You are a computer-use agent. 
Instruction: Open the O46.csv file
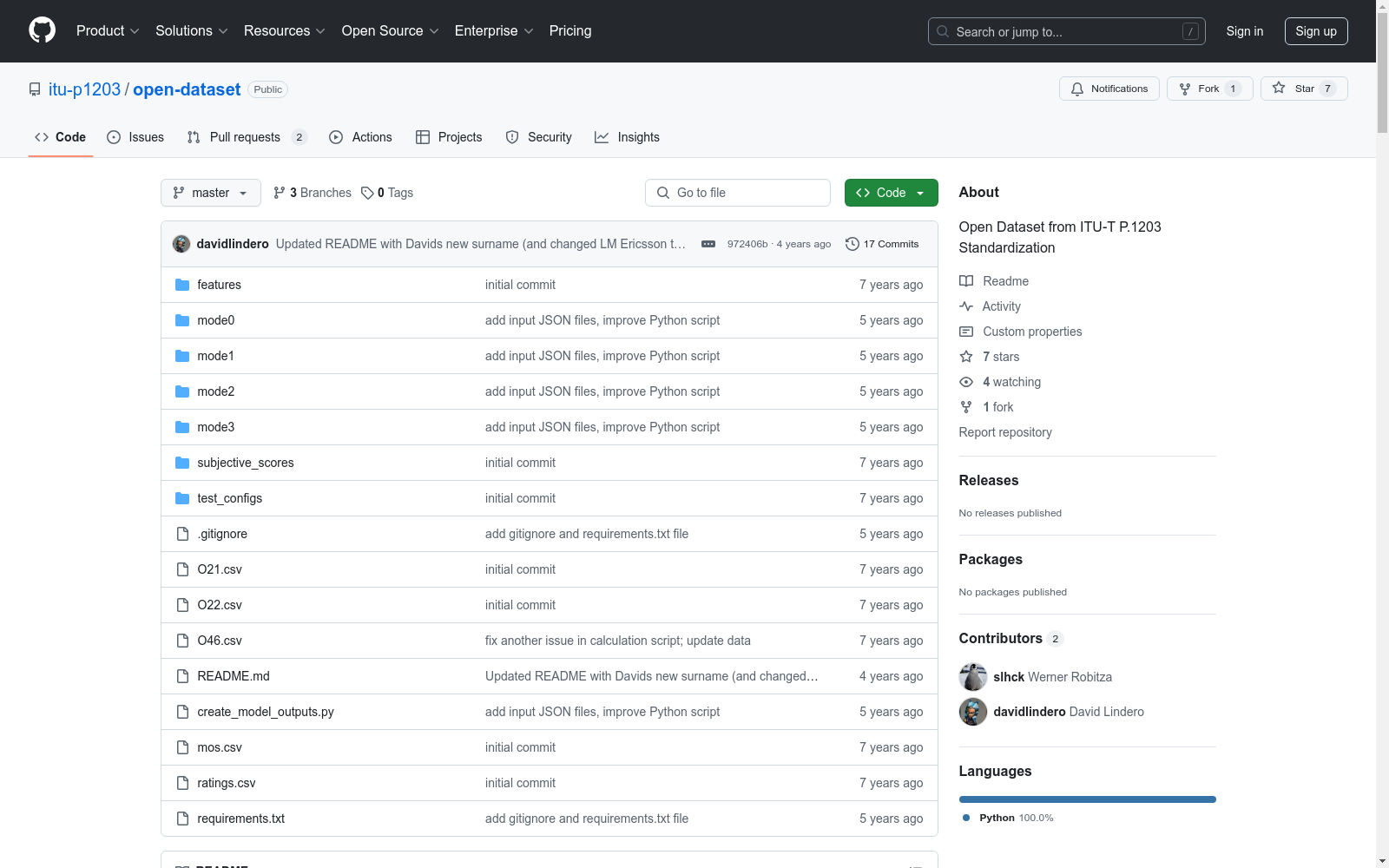(220, 641)
